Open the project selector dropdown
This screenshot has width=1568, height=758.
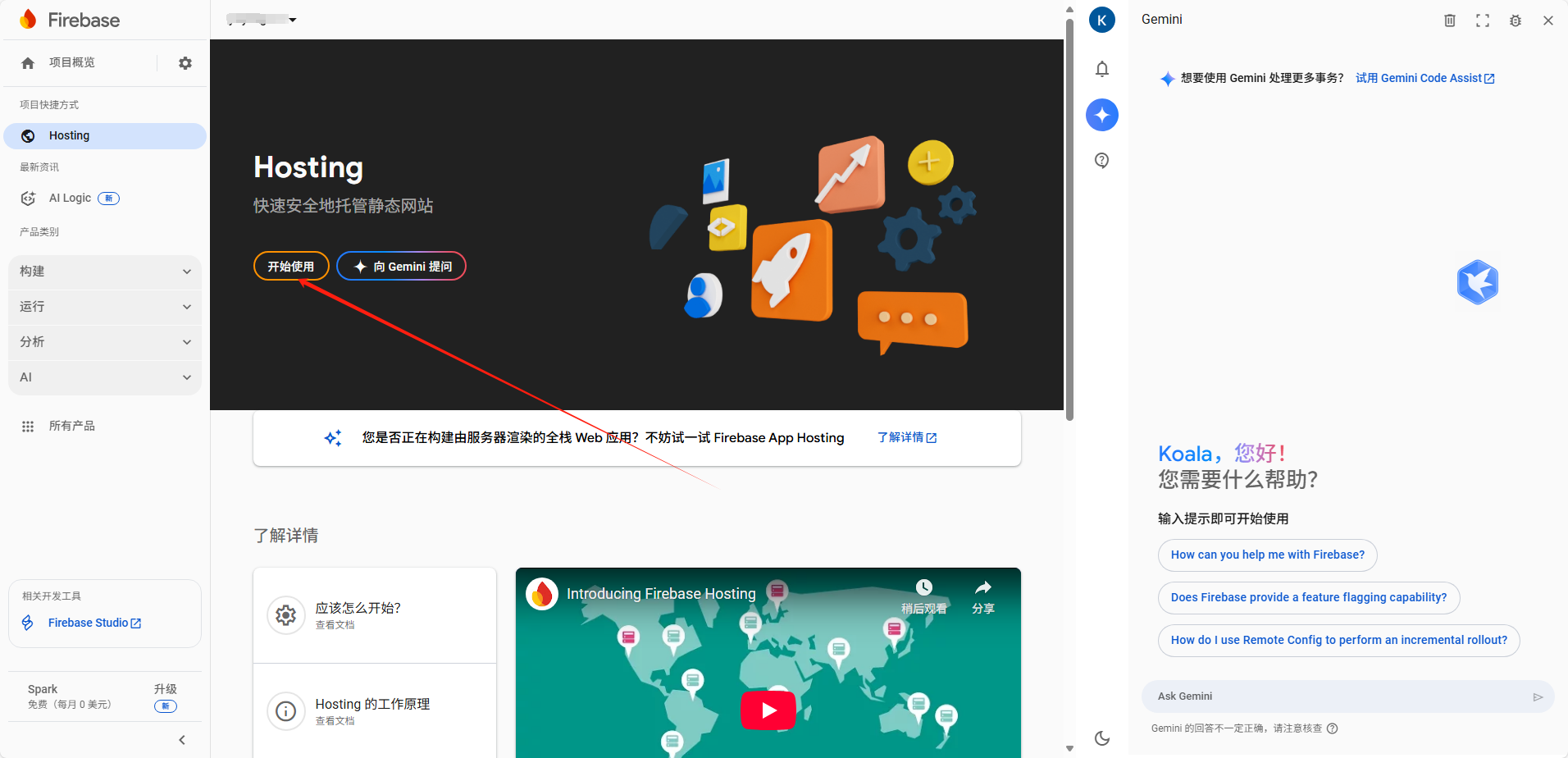pyautogui.click(x=262, y=20)
